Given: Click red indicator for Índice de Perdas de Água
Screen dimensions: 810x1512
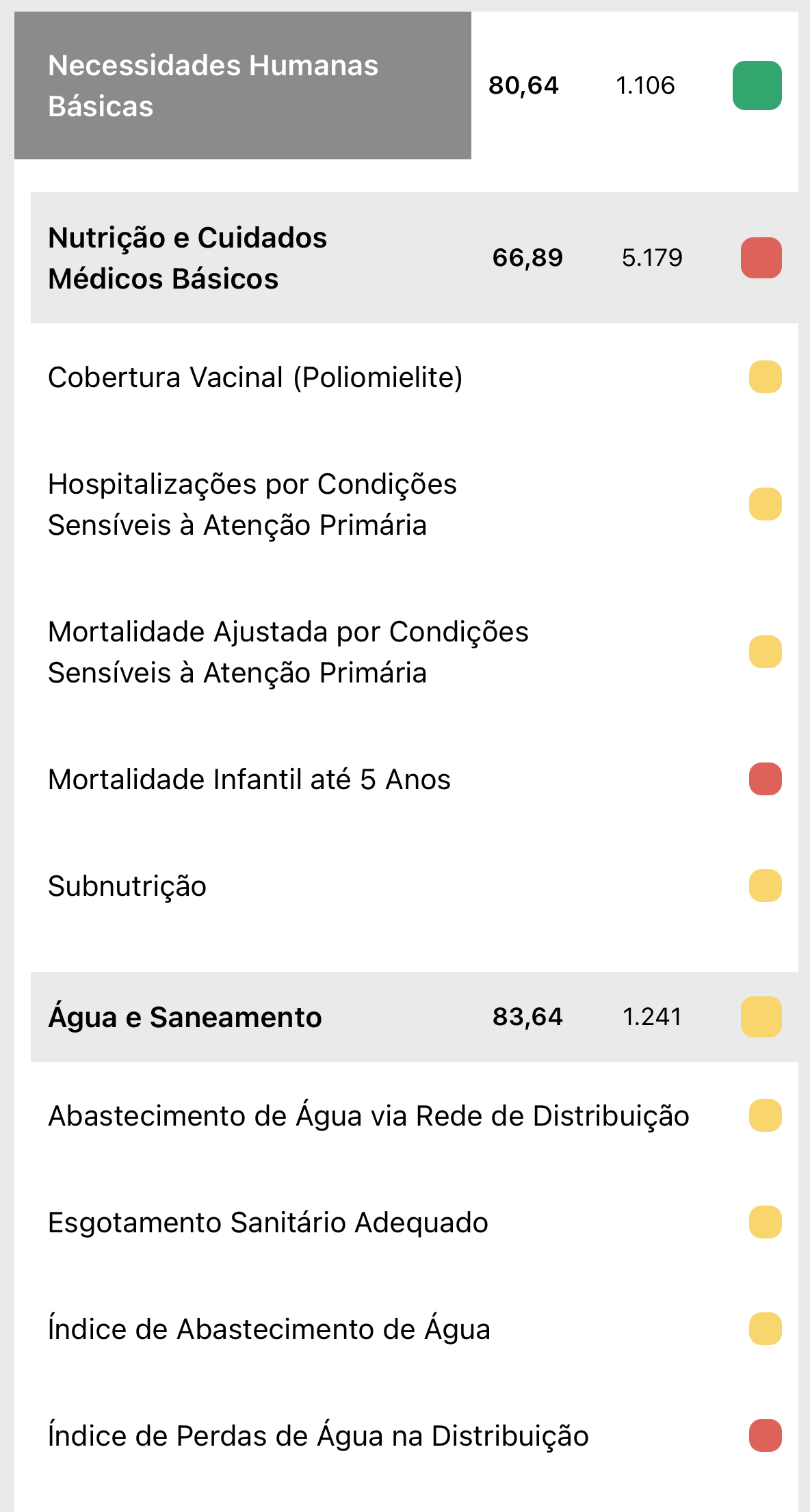Looking at the screenshot, I should click(x=765, y=1435).
